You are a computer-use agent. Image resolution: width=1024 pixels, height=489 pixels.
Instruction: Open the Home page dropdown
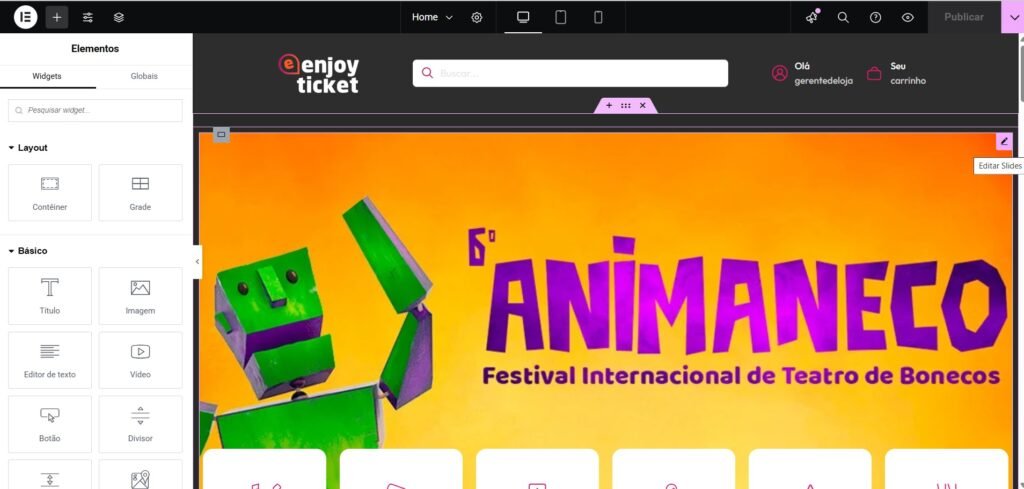[x=432, y=18]
